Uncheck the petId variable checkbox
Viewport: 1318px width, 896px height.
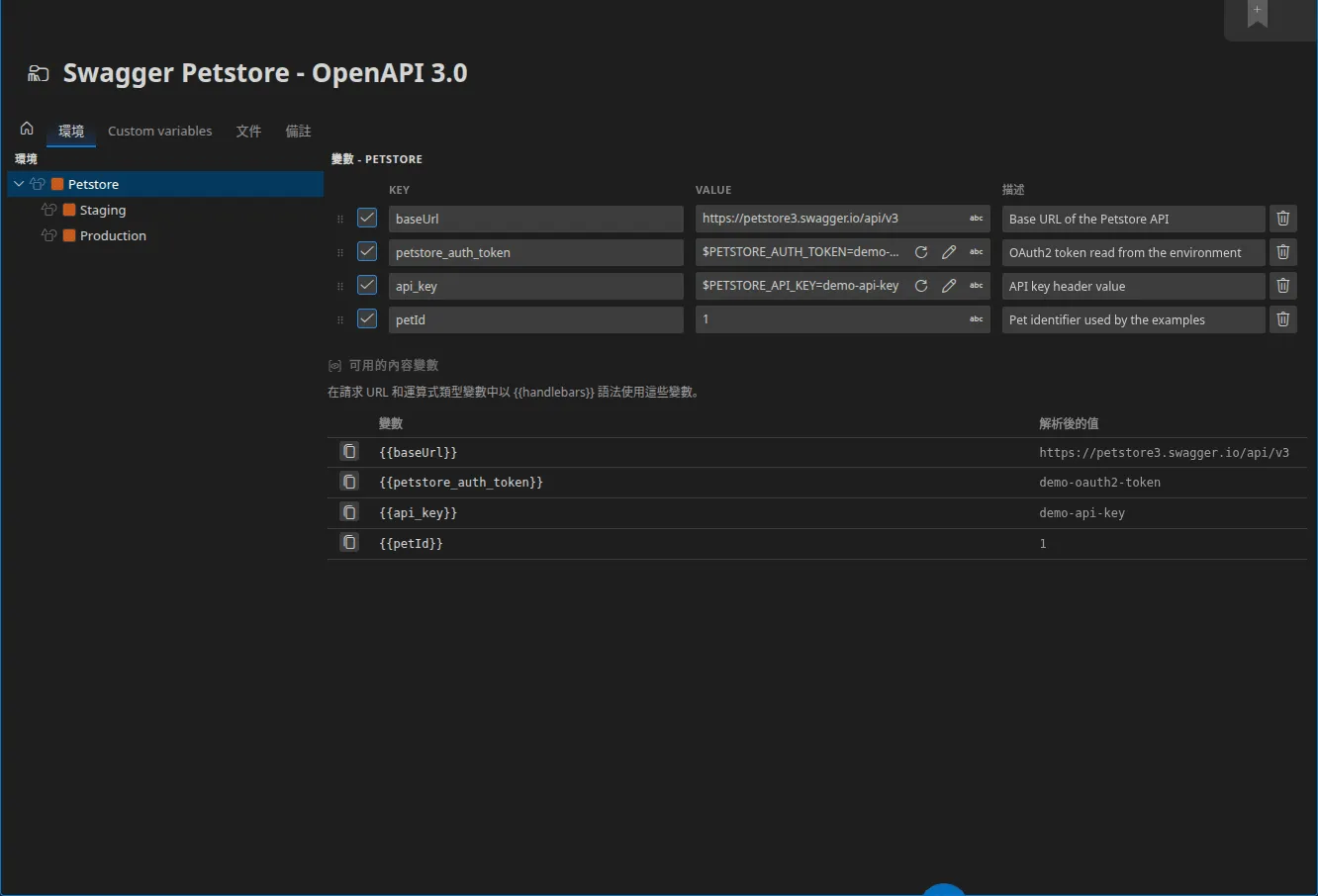[x=367, y=318]
